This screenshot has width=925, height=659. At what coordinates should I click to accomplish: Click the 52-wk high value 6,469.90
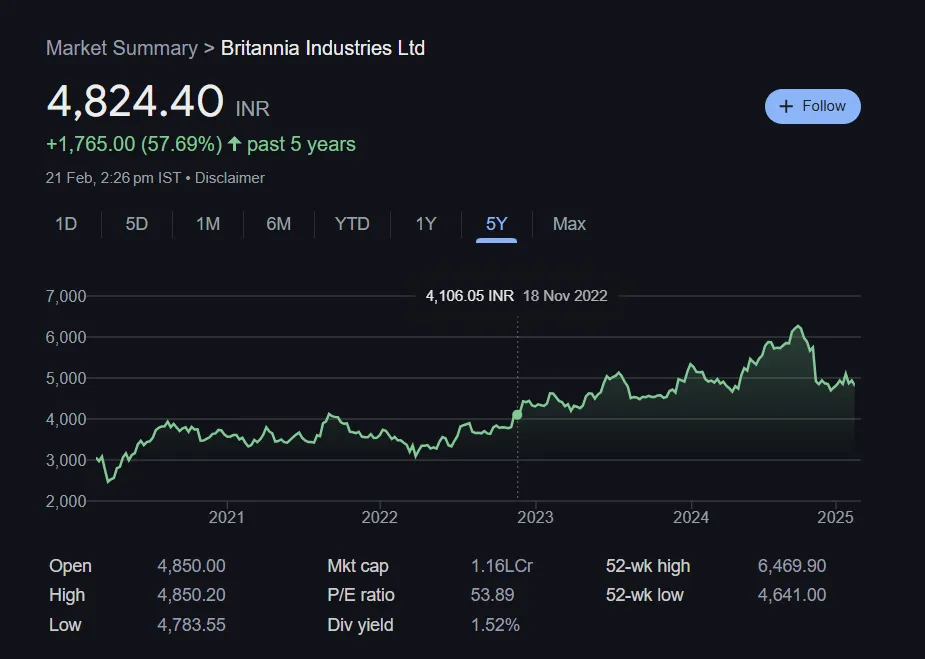pyautogui.click(x=792, y=566)
